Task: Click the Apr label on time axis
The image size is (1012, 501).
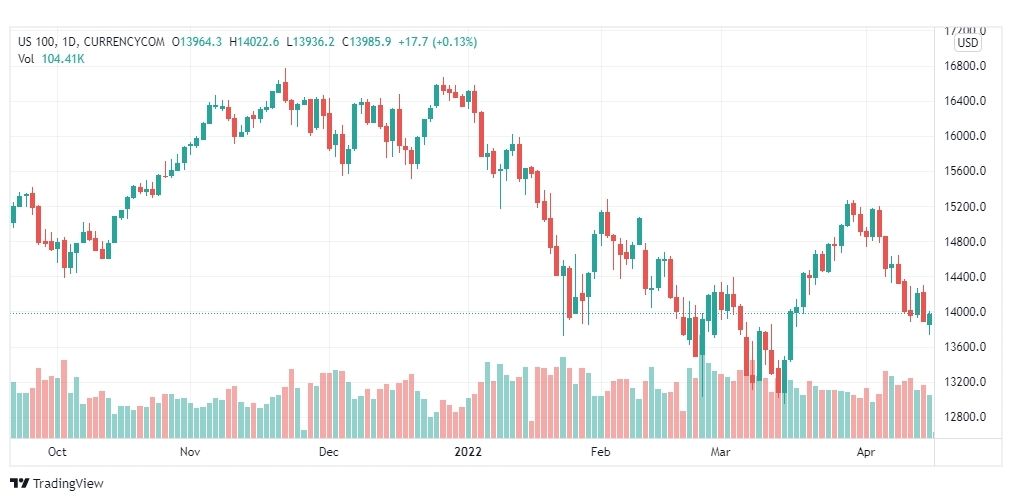Action: click(865, 451)
